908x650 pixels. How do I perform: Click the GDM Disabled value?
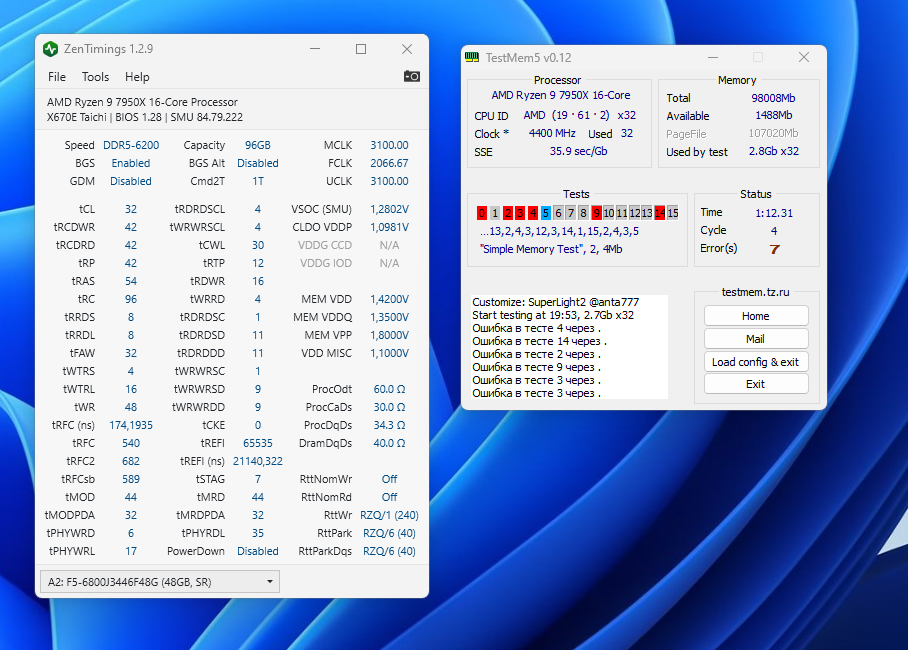[131, 181]
